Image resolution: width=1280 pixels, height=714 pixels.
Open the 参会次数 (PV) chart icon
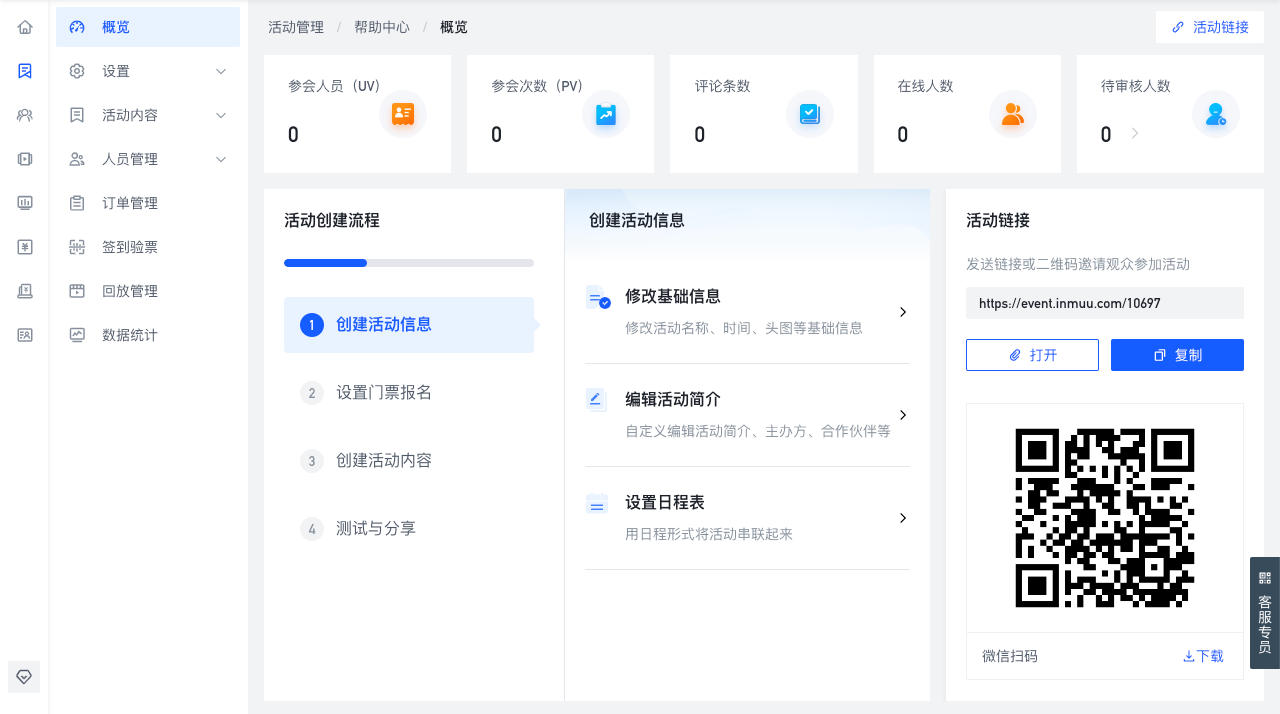point(606,114)
